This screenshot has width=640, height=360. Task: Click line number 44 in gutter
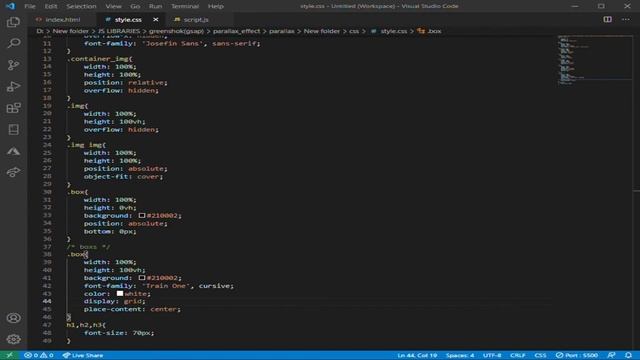[x=47, y=301]
